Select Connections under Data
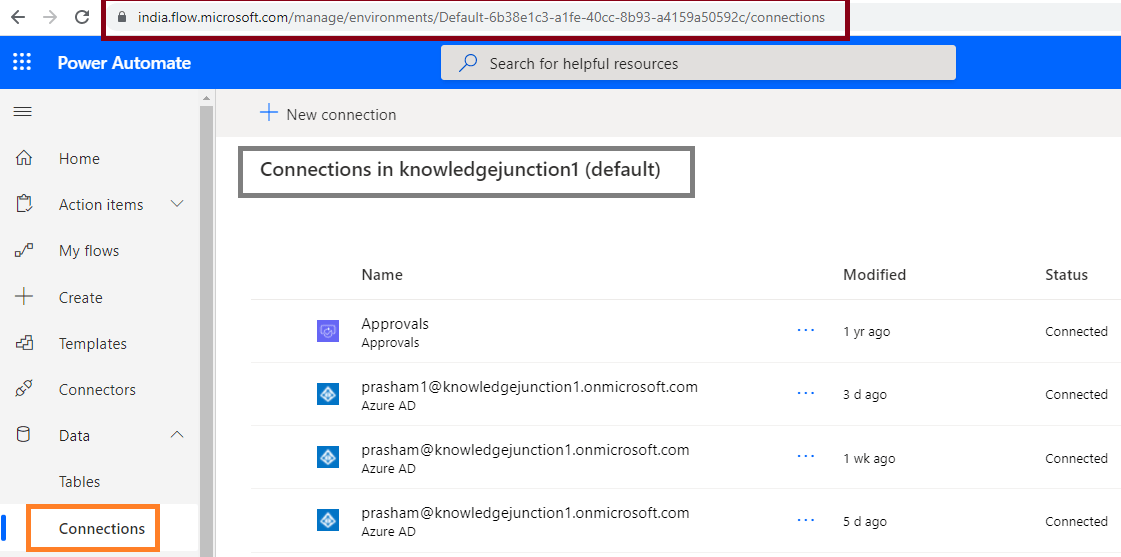Viewport: 1121px width, 557px height. [100, 528]
